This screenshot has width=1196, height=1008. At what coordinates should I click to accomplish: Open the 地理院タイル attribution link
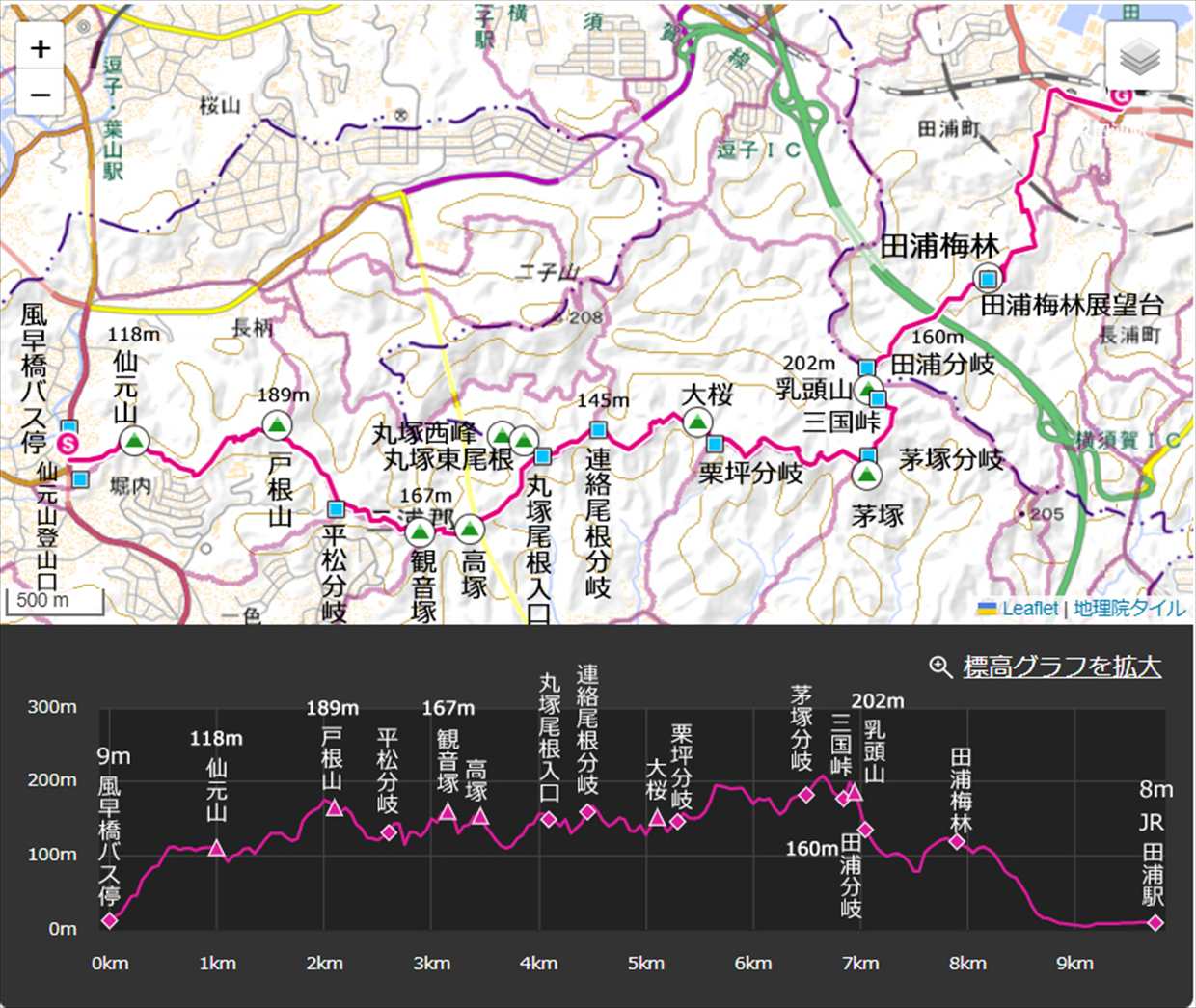click(x=1128, y=609)
